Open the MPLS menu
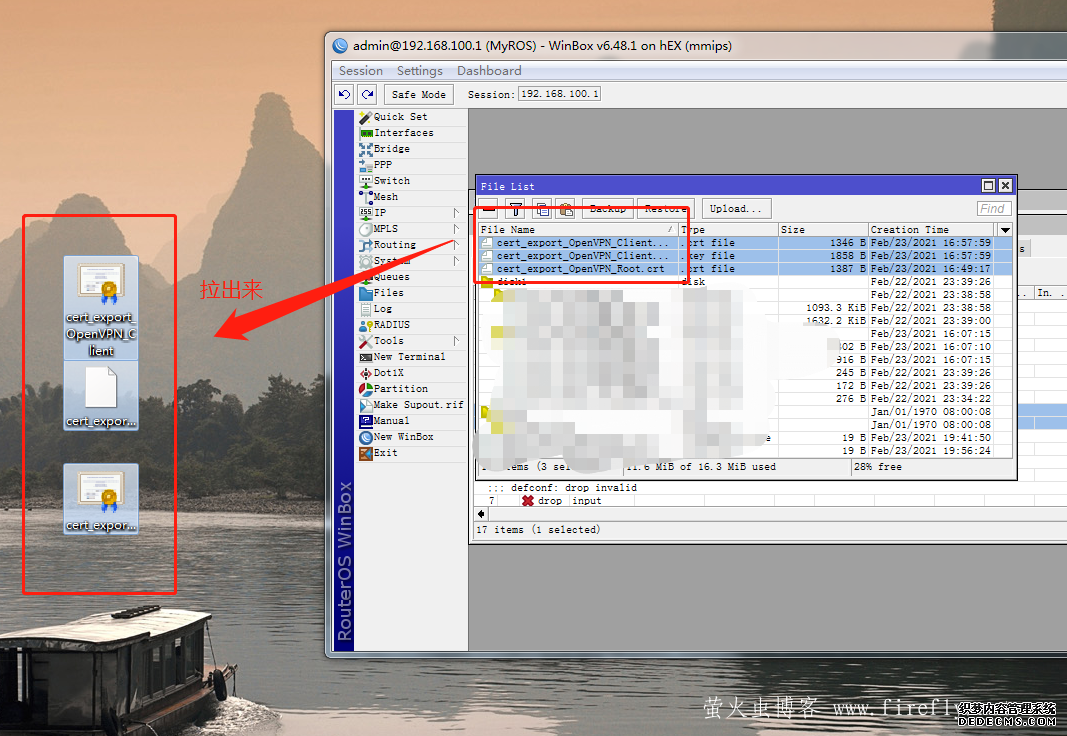Screen dimensions: 1067x736 385,229
